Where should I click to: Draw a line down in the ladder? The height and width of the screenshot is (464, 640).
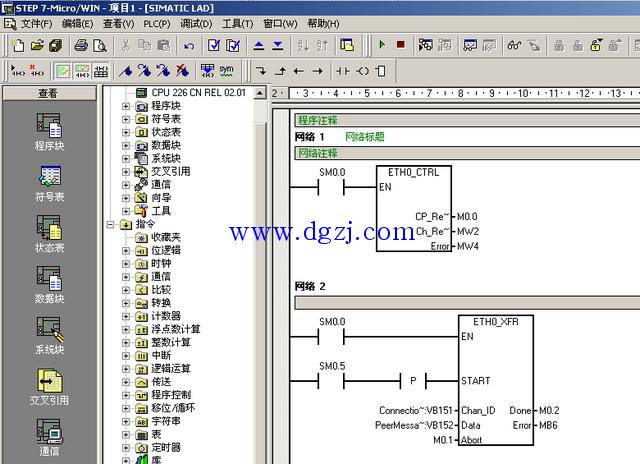tap(261, 71)
